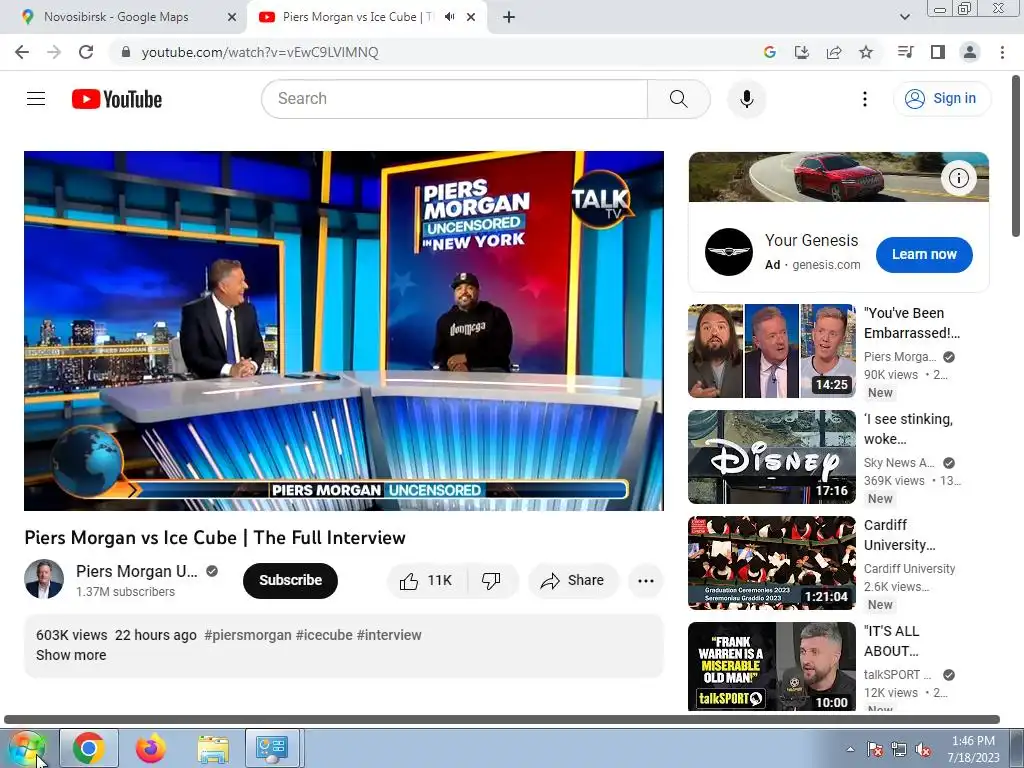The image size is (1024, 768).
Task: Open YouTube settings three-dot menu
Action: click(x=865, y=99)
